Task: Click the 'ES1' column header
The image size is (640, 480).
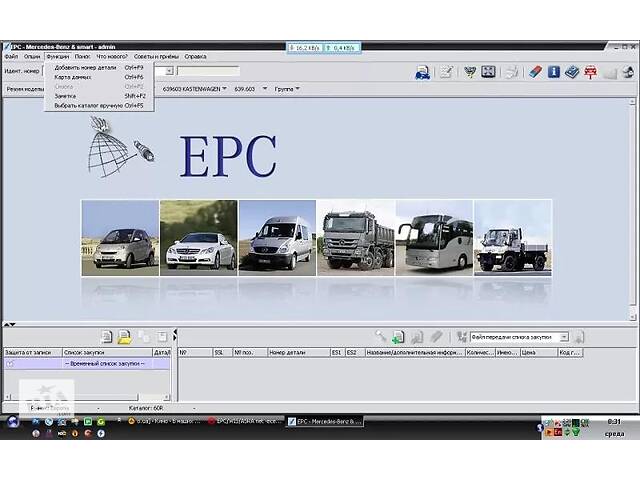Action: [x=338, y=352]
